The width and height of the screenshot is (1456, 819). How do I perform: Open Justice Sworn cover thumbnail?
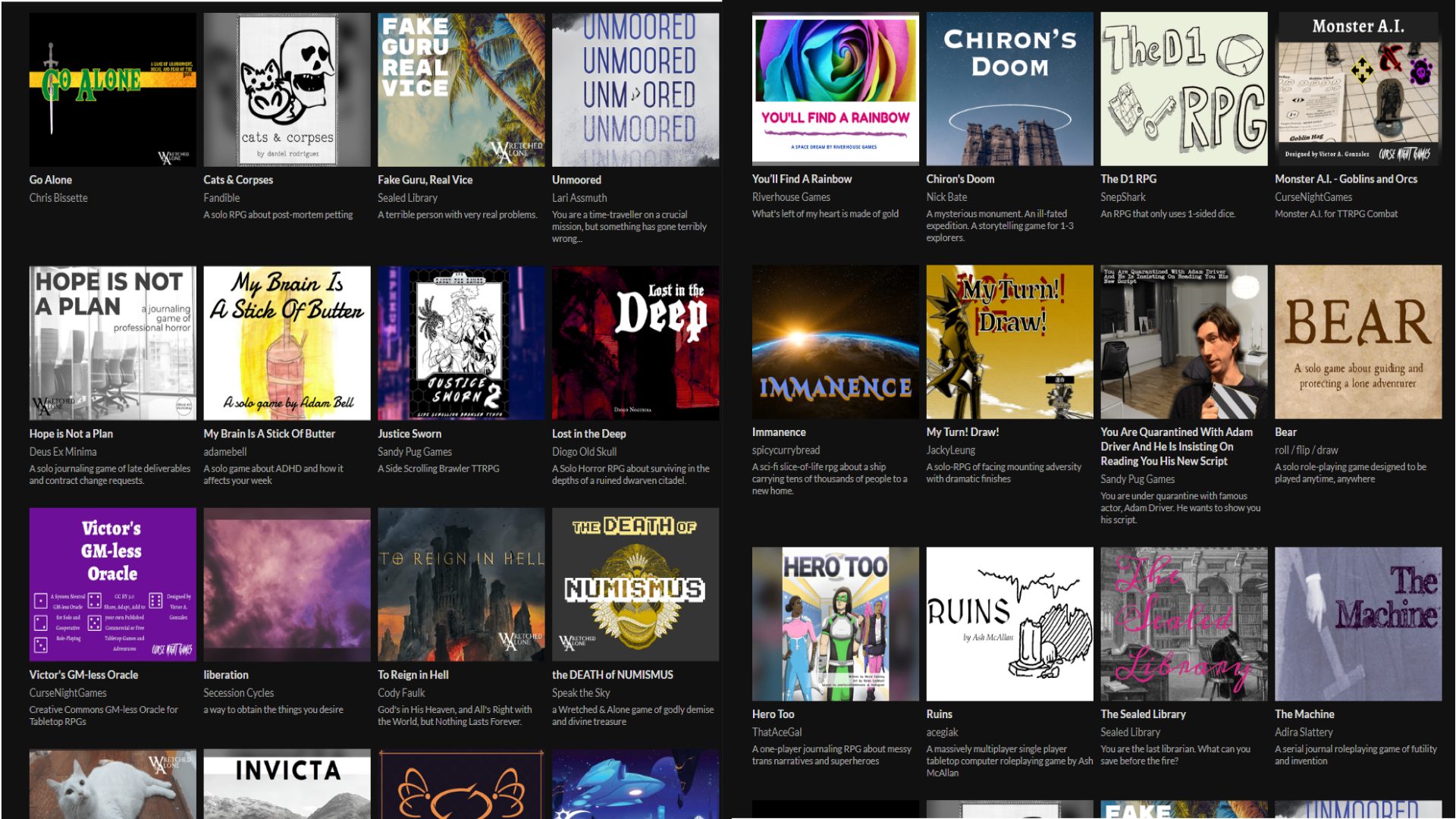point(461,343)
